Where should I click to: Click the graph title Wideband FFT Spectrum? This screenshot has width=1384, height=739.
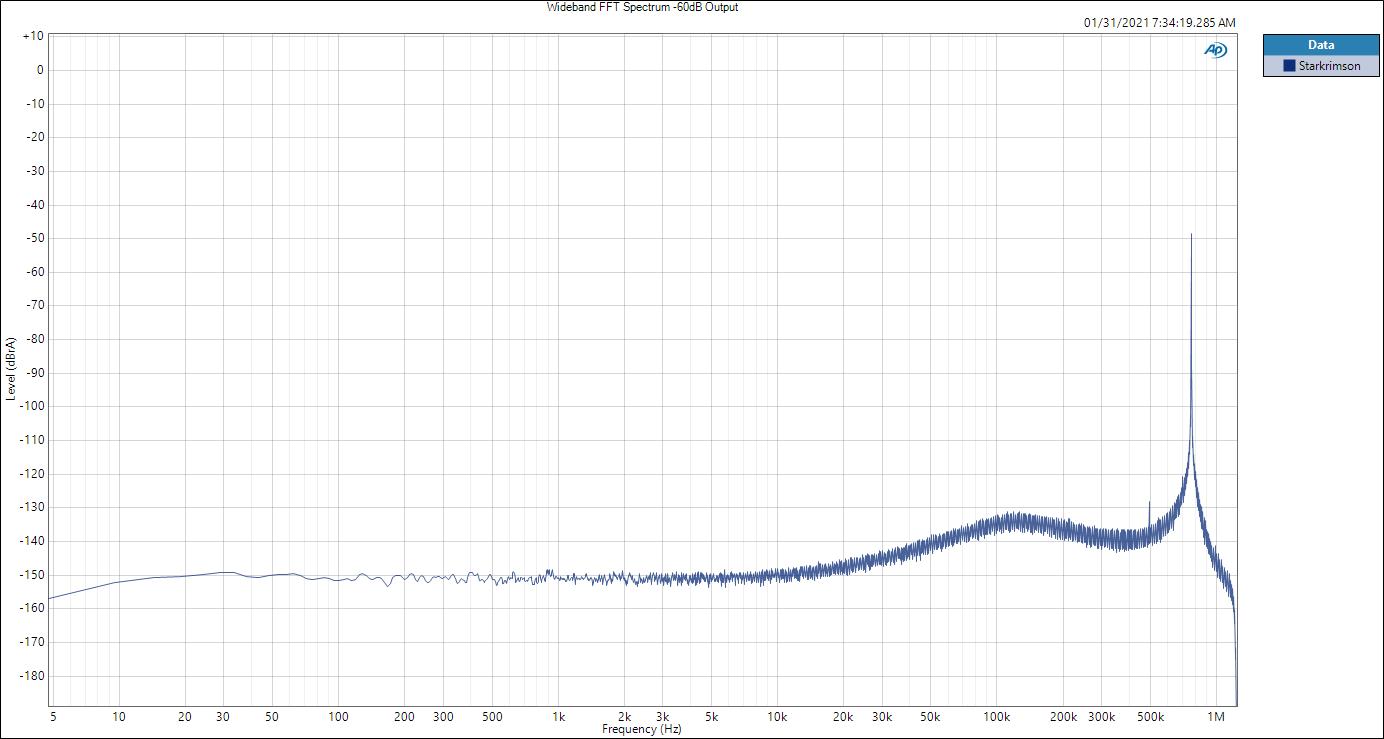(643, 7)
